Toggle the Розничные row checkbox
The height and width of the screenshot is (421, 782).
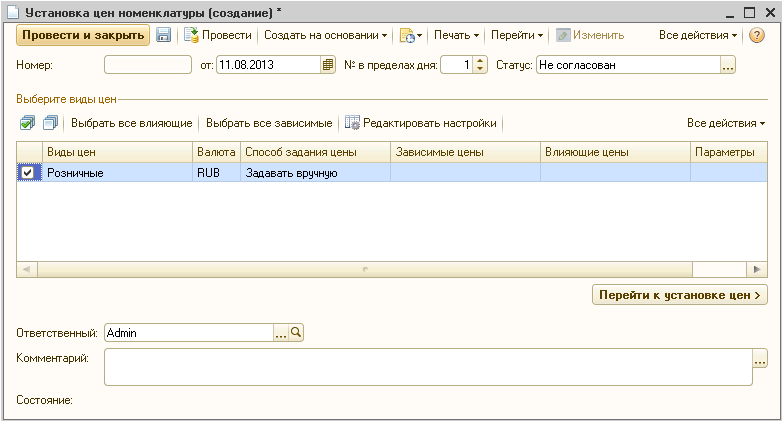coord(27,173)
